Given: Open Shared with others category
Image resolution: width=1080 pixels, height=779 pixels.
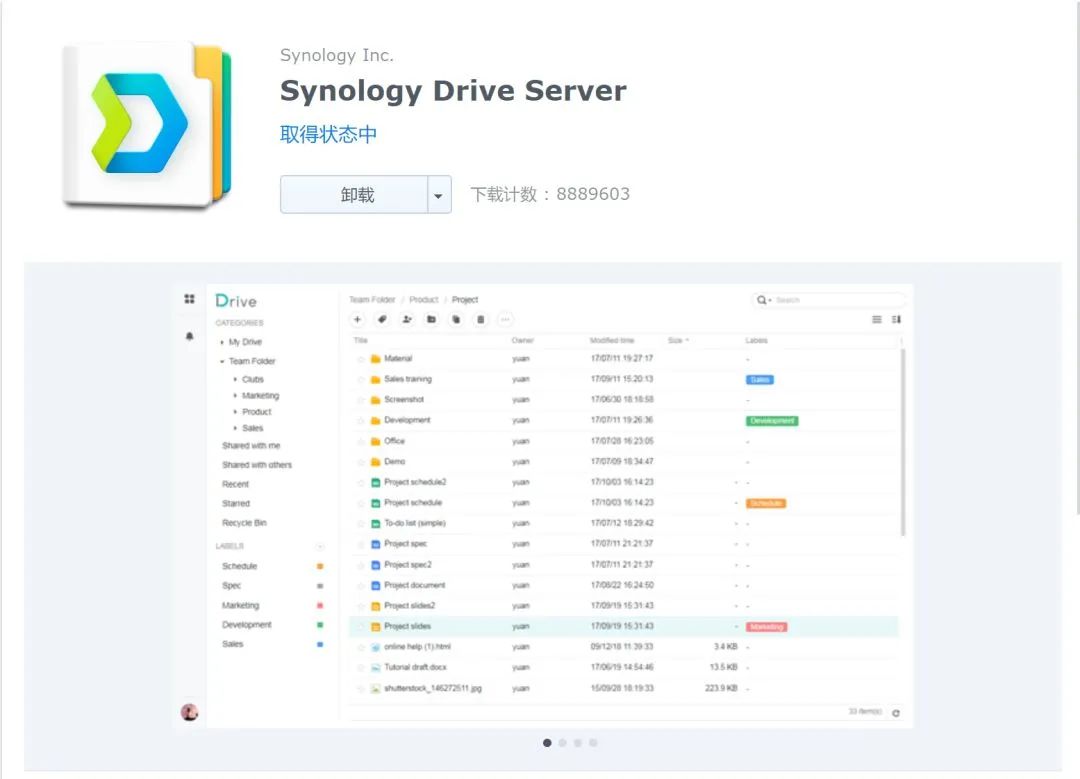Looking at the screenshot, I should [x=256, y=466].
